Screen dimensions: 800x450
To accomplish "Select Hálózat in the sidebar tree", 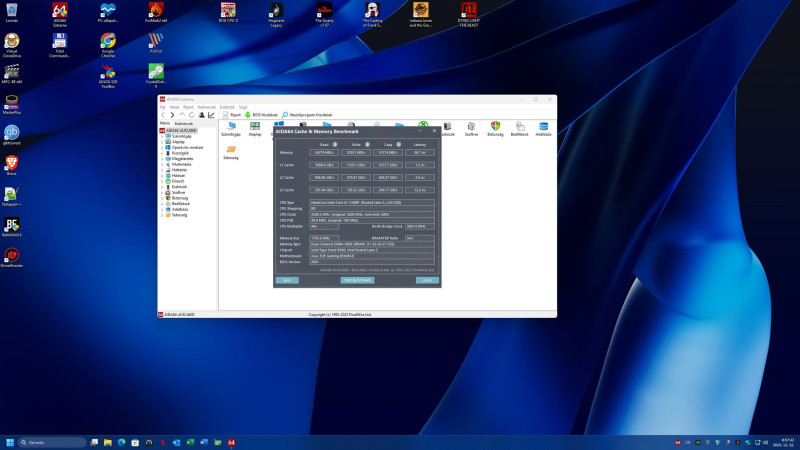I will [180, 175].
